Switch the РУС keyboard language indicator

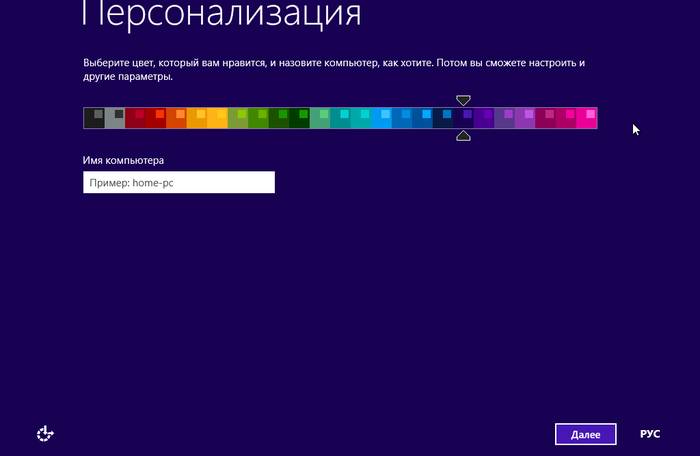[x=650, y=434]
